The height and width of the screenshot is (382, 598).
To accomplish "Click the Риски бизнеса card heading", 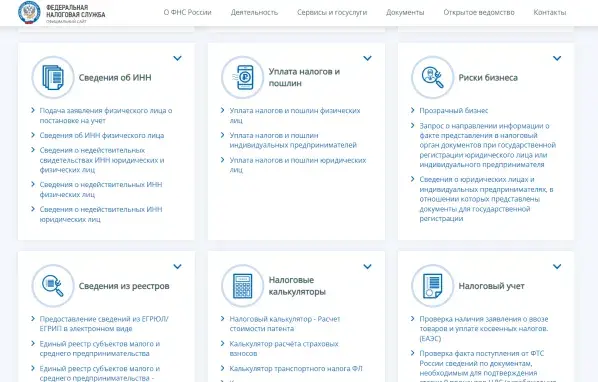I will coord(488,77).
